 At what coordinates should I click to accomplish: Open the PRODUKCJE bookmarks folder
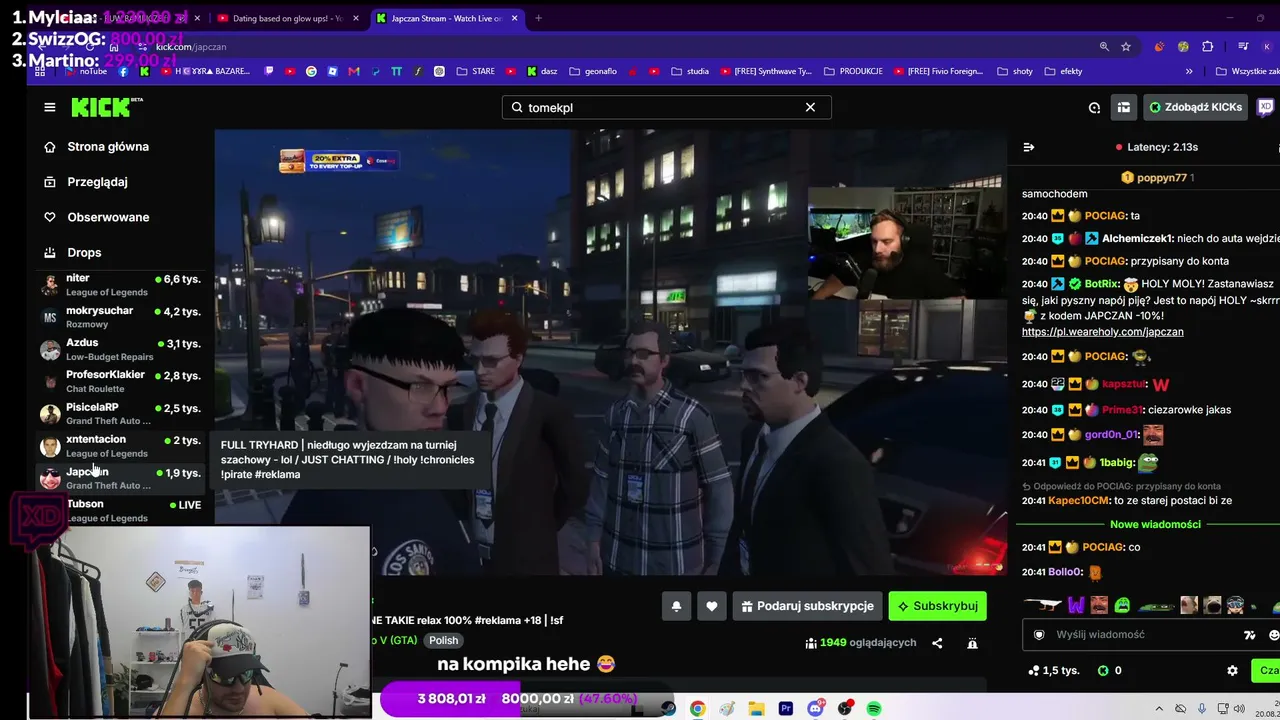pos(852,71)
